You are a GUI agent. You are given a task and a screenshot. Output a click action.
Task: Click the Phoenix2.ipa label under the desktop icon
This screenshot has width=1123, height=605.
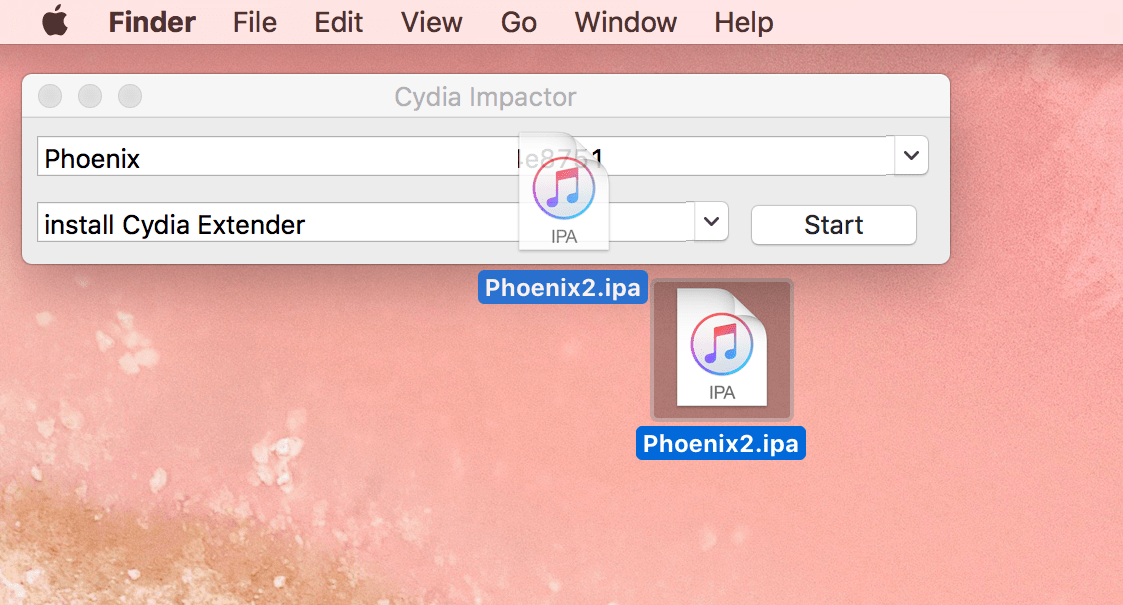point(720,443)
